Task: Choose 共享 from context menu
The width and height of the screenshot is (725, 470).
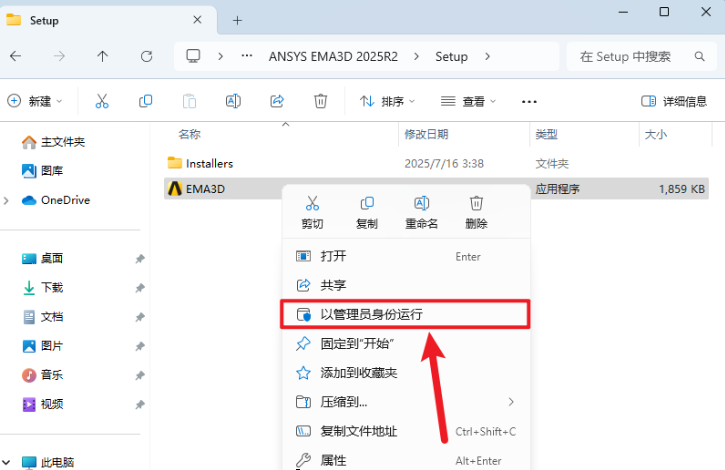Action: click(406, 285)
